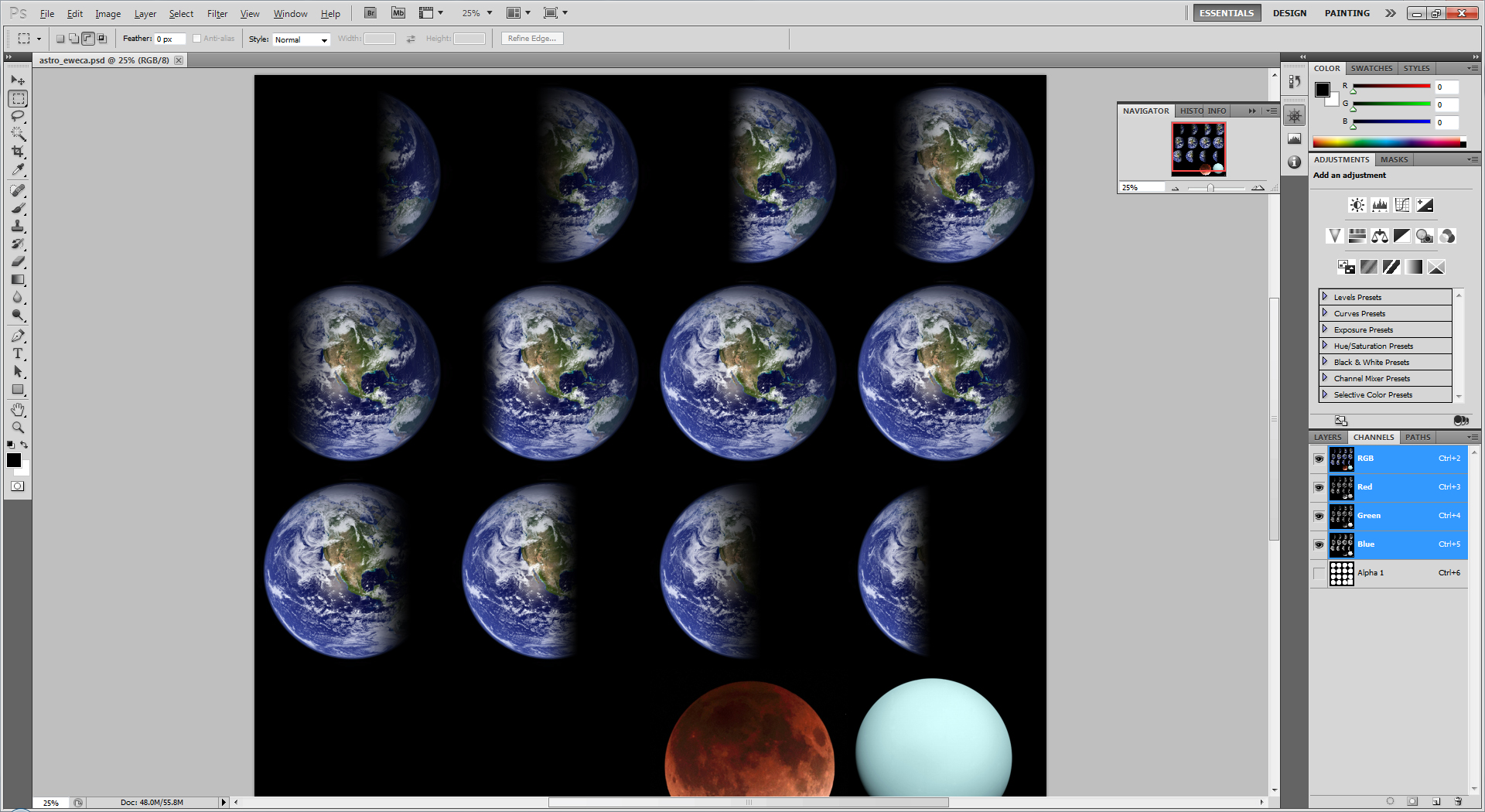Select the Blur tool
This screenshot has width=1485, height=812.
pos(18,297)
